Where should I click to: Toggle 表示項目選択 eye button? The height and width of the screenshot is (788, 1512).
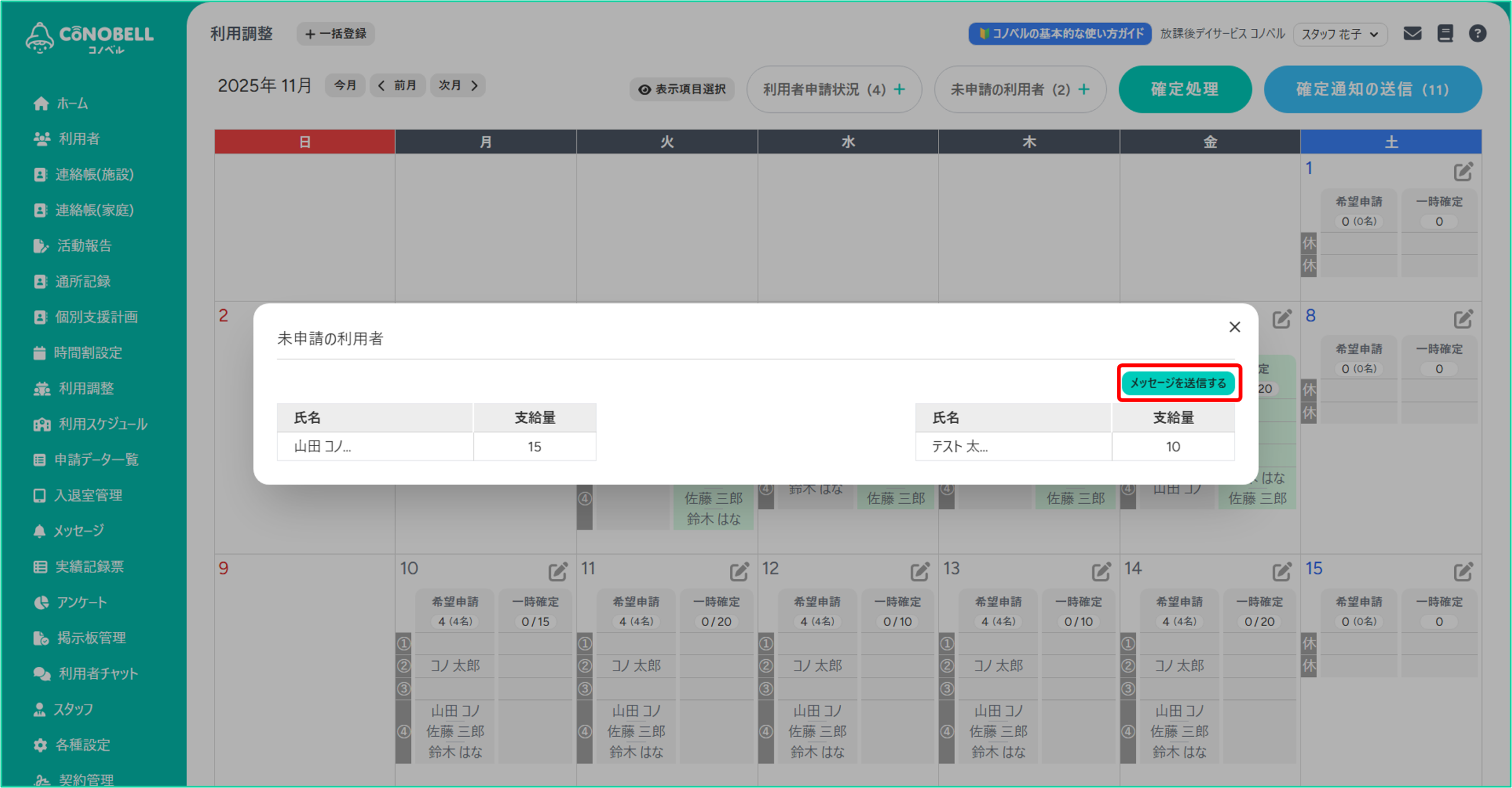(682, 89)
